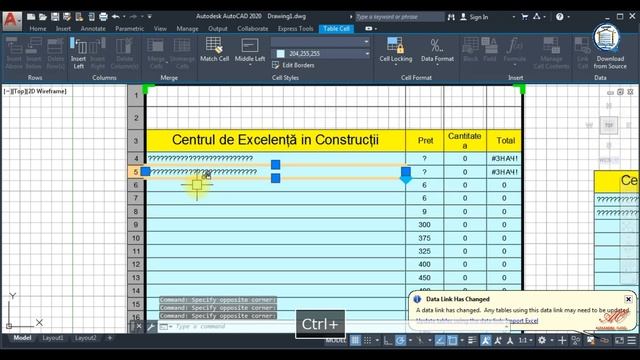Screen dimensions: 640x360
Task: Click the Pret header cell
Action: pos(424,140)
